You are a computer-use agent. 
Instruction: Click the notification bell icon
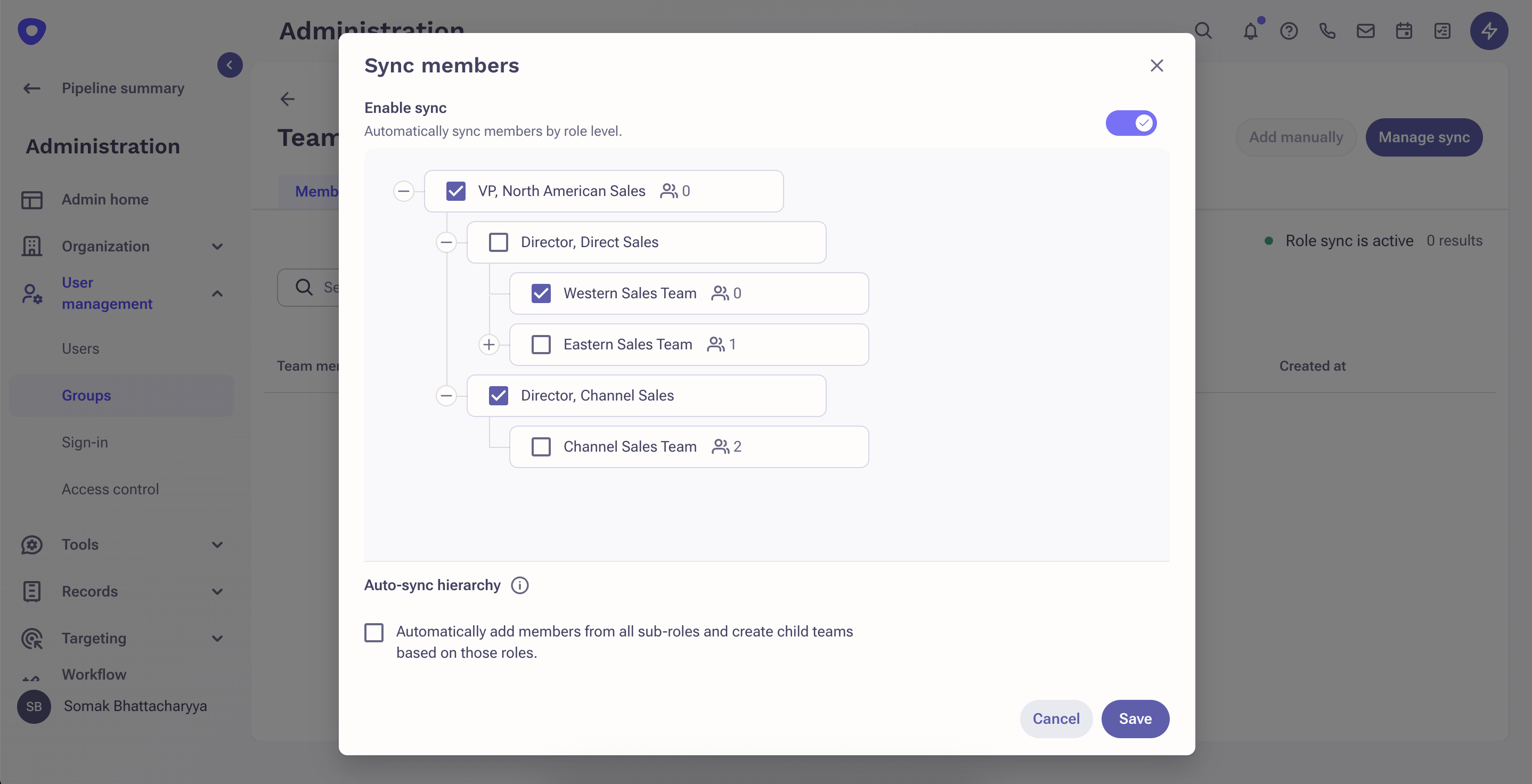pos(1250,31)
